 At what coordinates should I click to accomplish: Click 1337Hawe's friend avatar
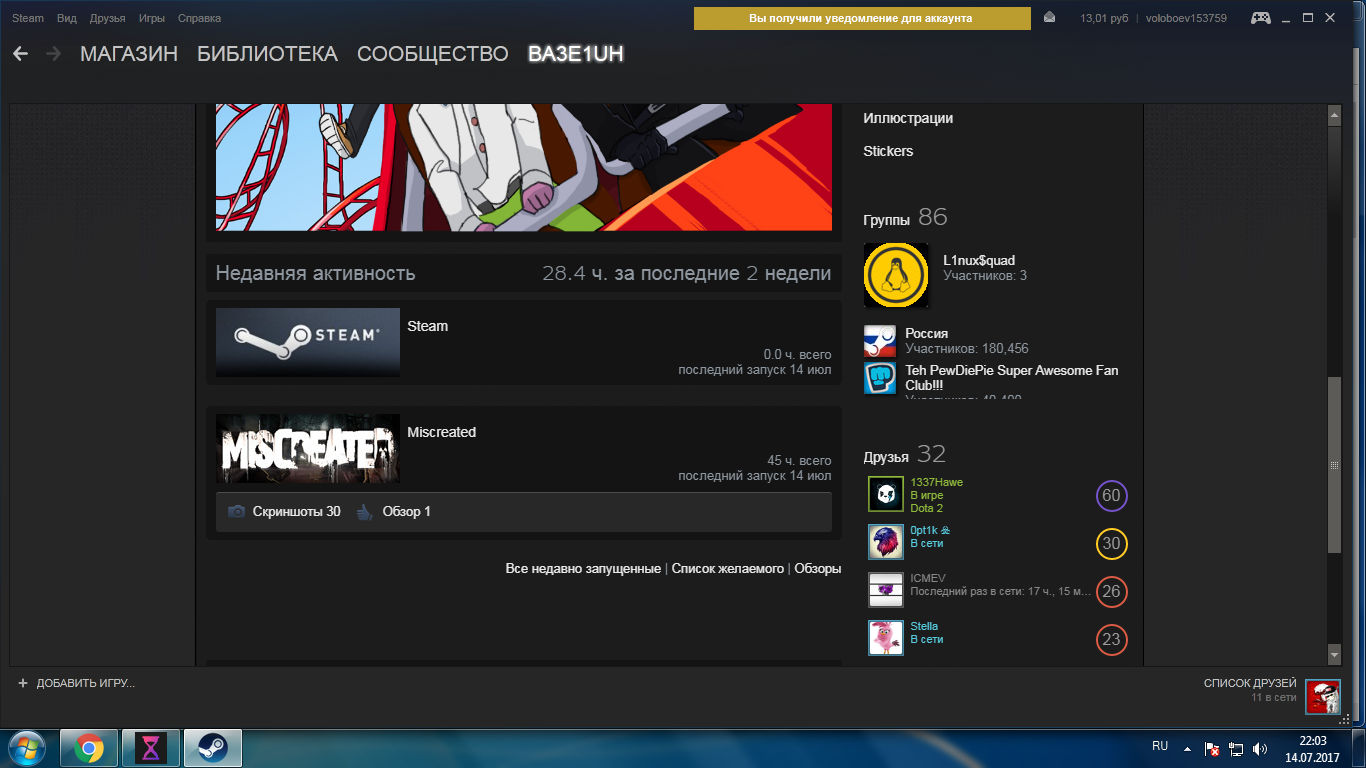886,494
